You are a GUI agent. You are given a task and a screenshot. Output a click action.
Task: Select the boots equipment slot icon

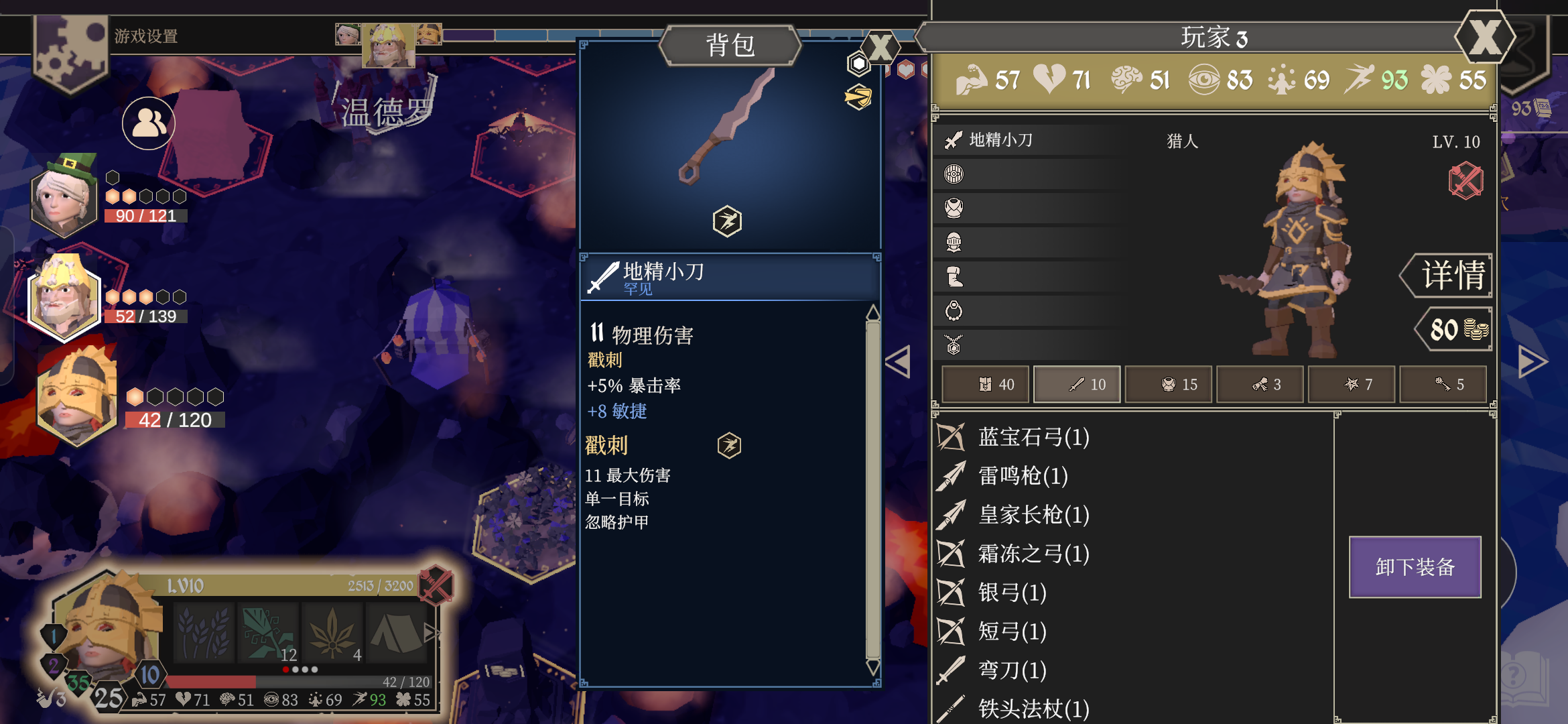(954, 276)
